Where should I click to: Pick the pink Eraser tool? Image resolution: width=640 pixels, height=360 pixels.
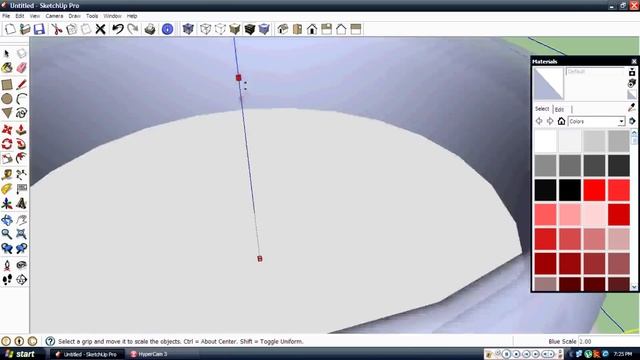tap(22, 68)
